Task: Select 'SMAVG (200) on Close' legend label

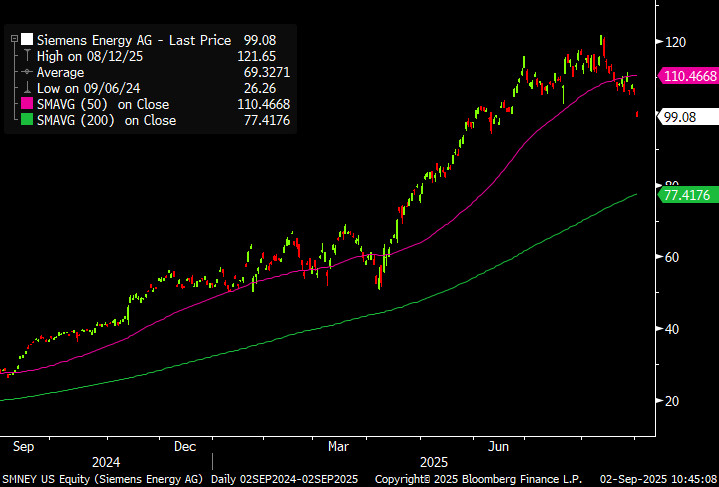Action: (x=106, y=121)
